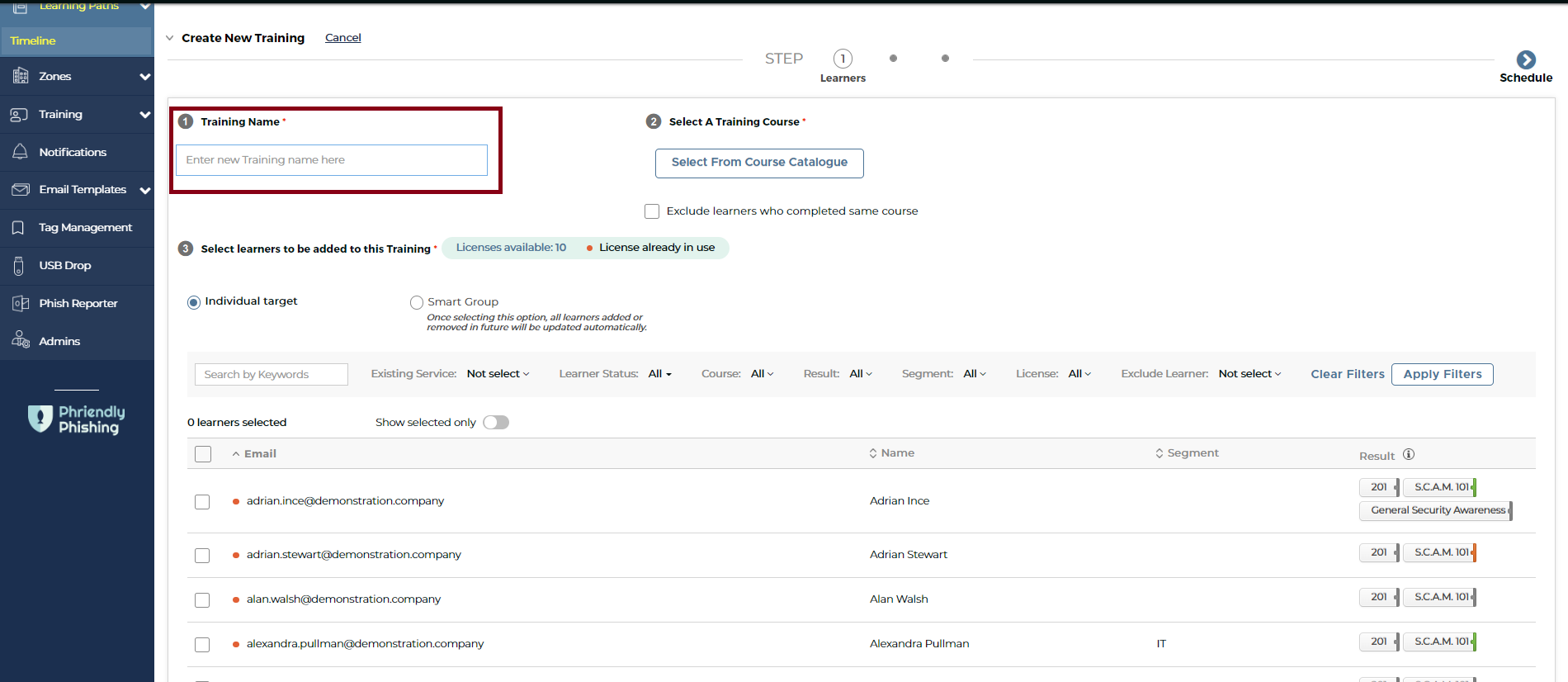Sort by Email column arrow
Image resolution: width=1568 pixels, height=682 pixels.
coord(236,454)
